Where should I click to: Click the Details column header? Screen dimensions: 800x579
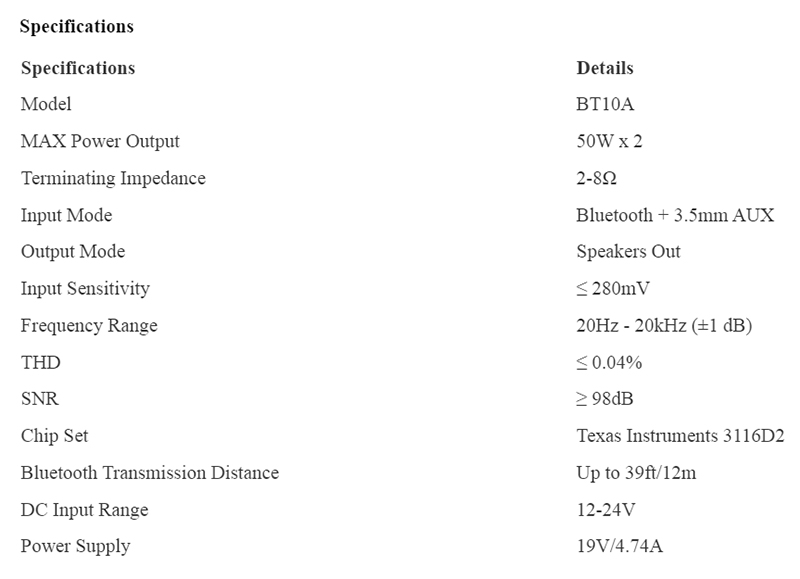[x=604, y=68]
